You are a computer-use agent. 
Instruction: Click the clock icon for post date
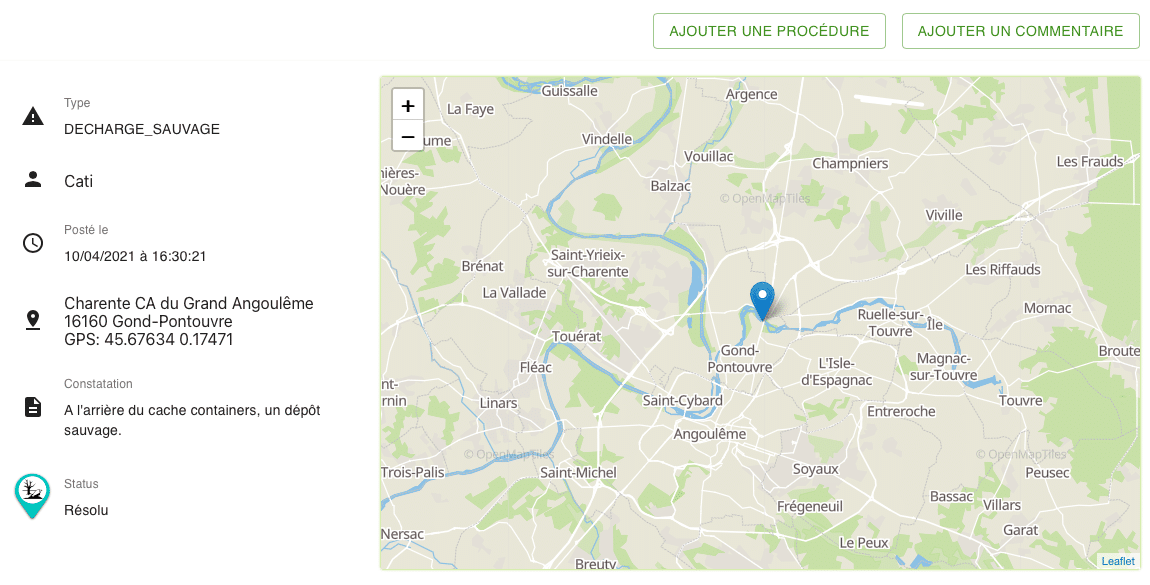click(x=33, y=243)
